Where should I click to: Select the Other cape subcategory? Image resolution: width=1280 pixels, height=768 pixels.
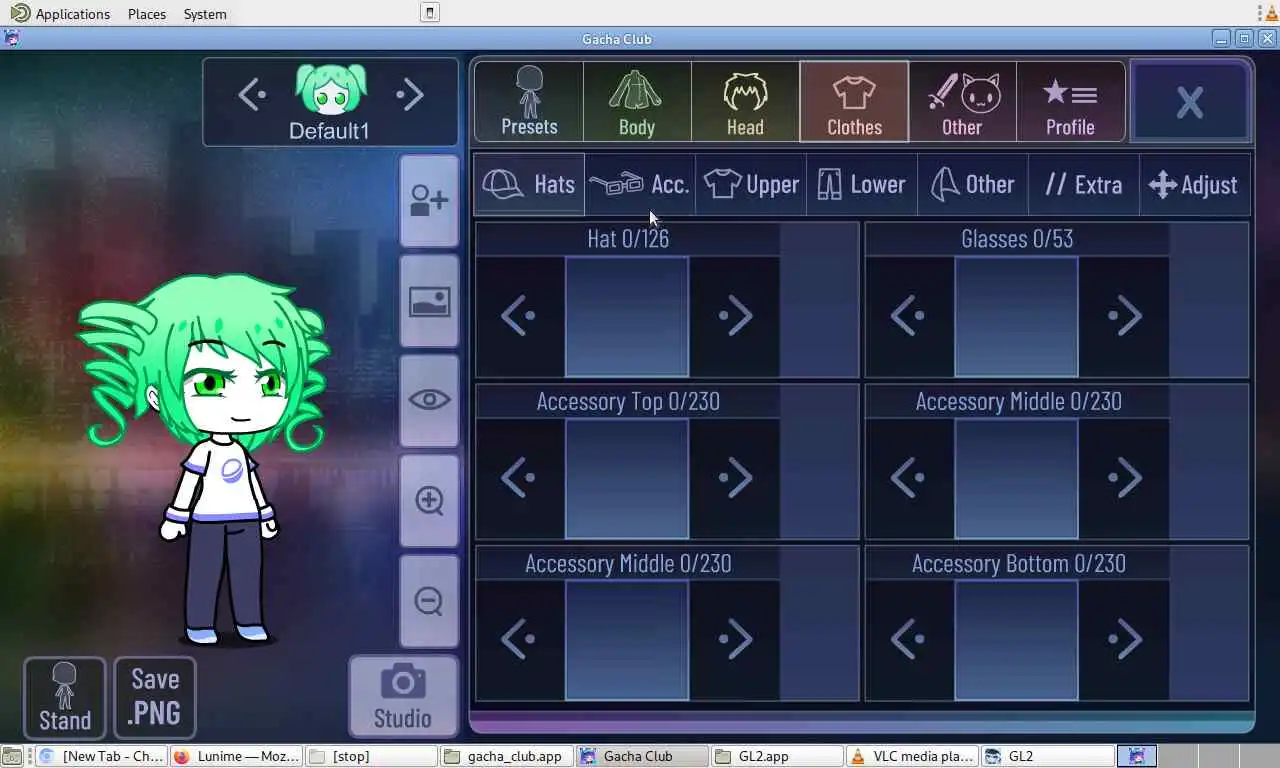(973, 184)
